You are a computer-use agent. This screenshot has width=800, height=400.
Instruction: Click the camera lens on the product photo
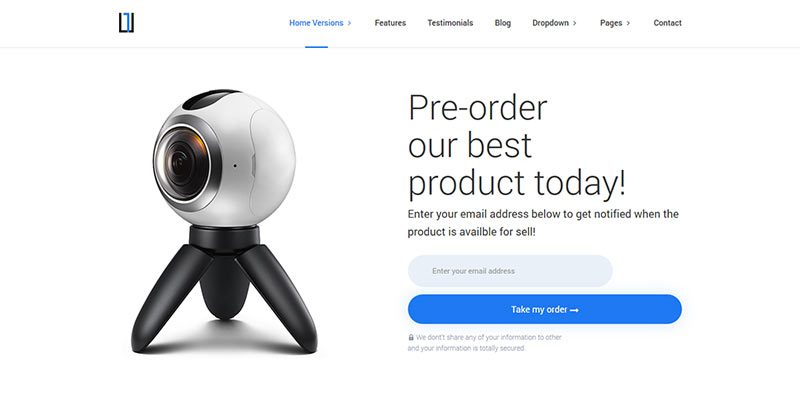(182, 163)
